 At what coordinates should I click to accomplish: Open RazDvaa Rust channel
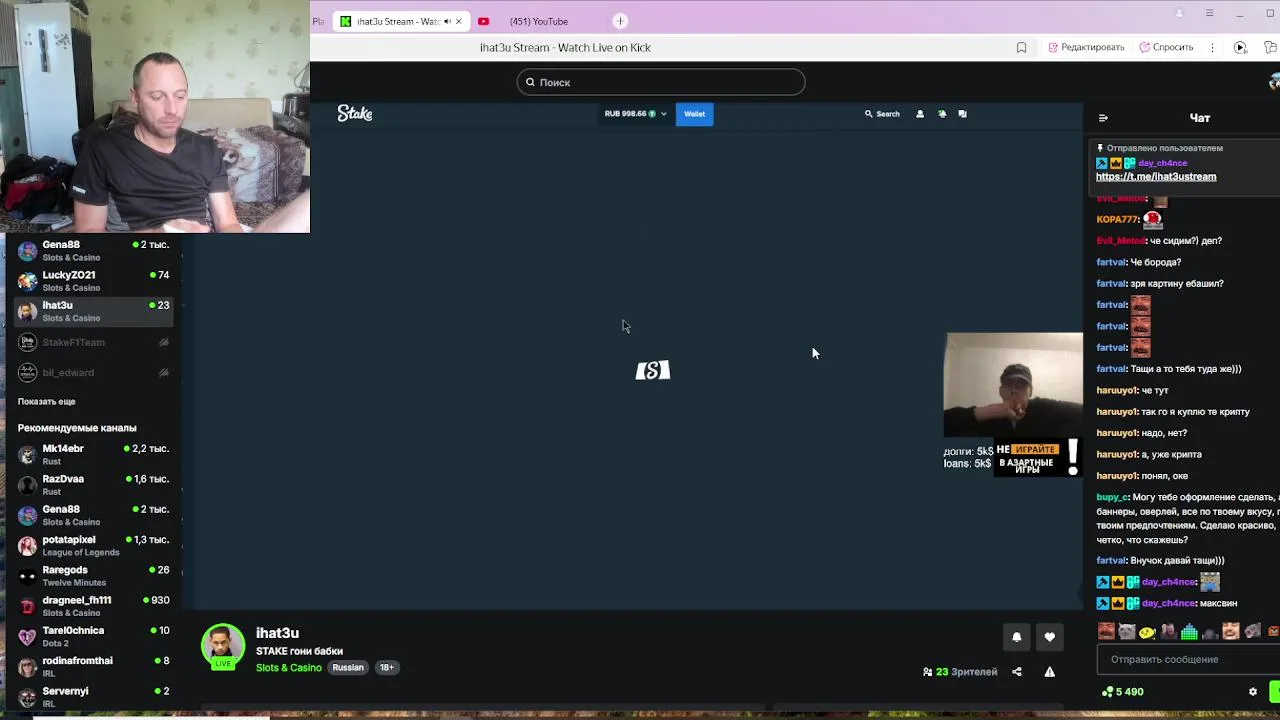tap(95, 485)
